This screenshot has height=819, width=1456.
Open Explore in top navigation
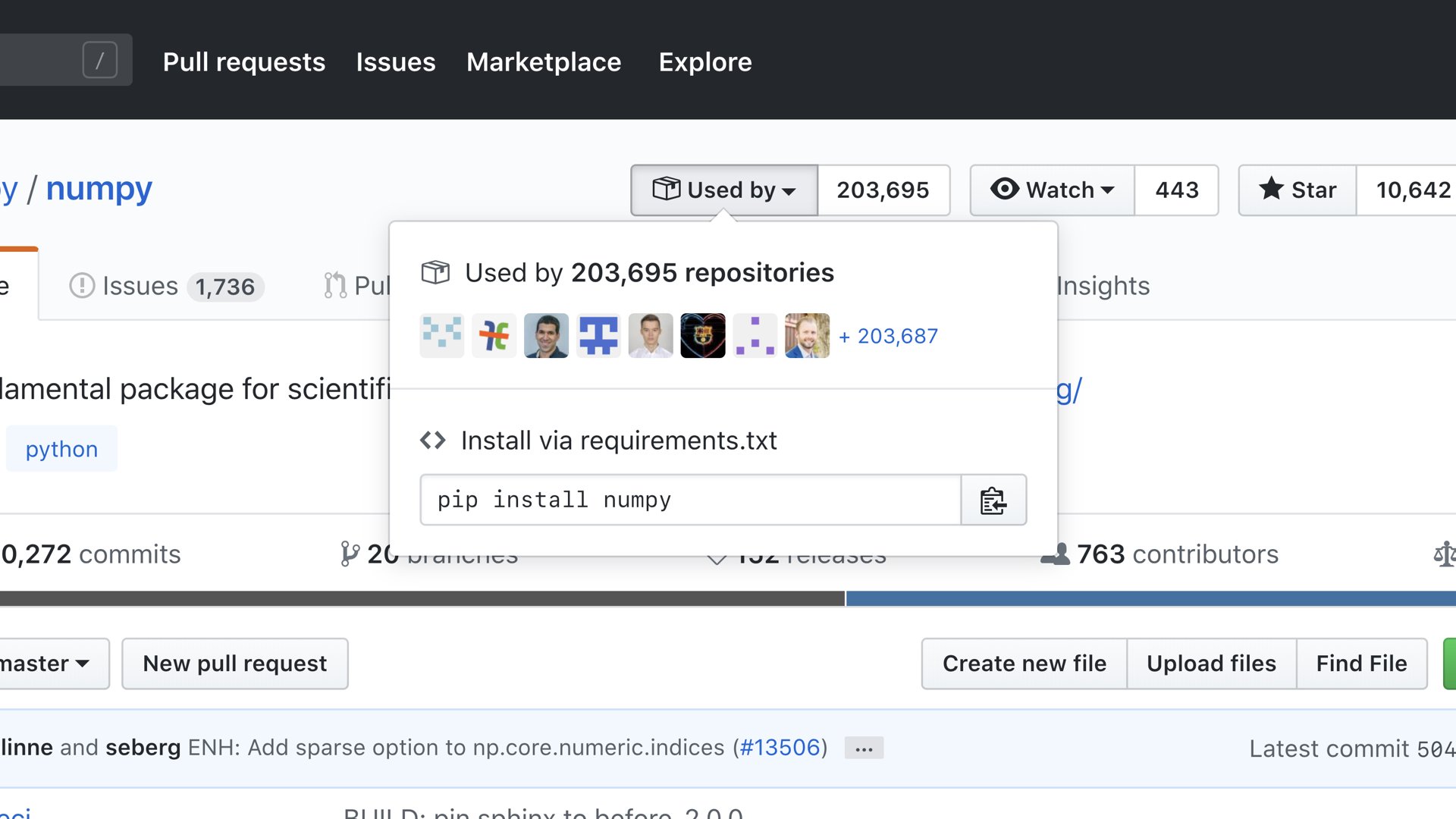point(705,61)
